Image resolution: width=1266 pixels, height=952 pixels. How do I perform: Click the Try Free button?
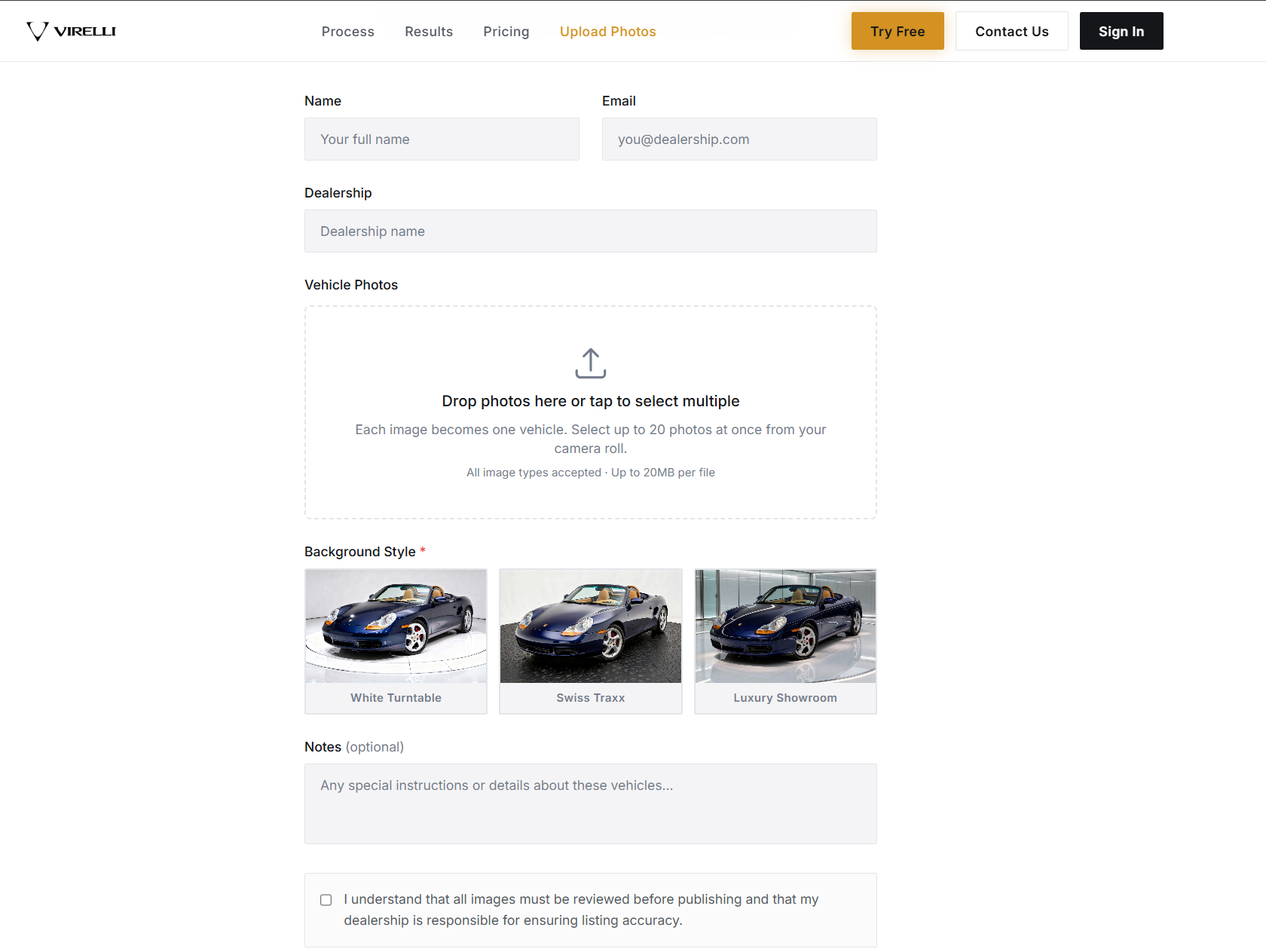coord(898,31)
